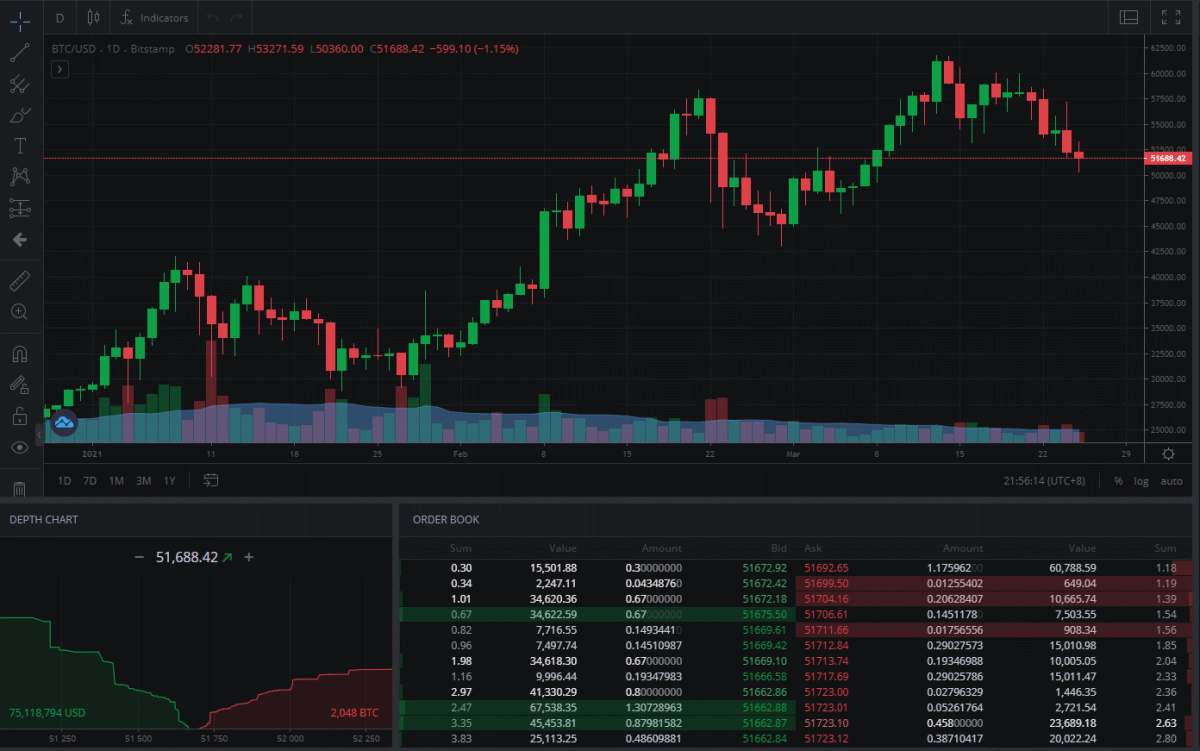Toggle lock all drawing tools
This screenshot has width=1200, height=751.
click(x=19, y=415)
